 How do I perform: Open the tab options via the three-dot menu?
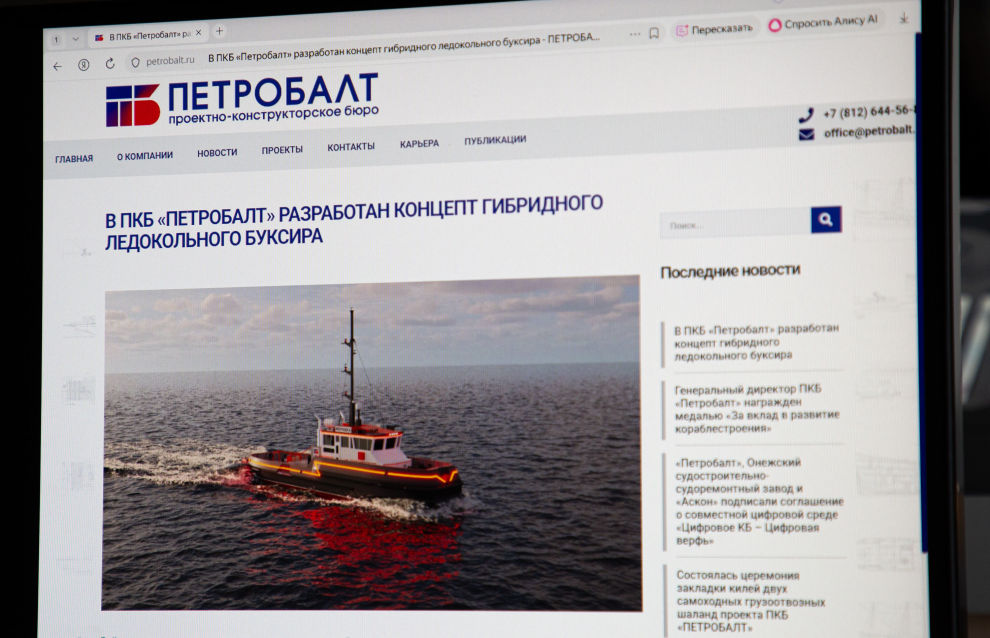(x=634, y=32)
